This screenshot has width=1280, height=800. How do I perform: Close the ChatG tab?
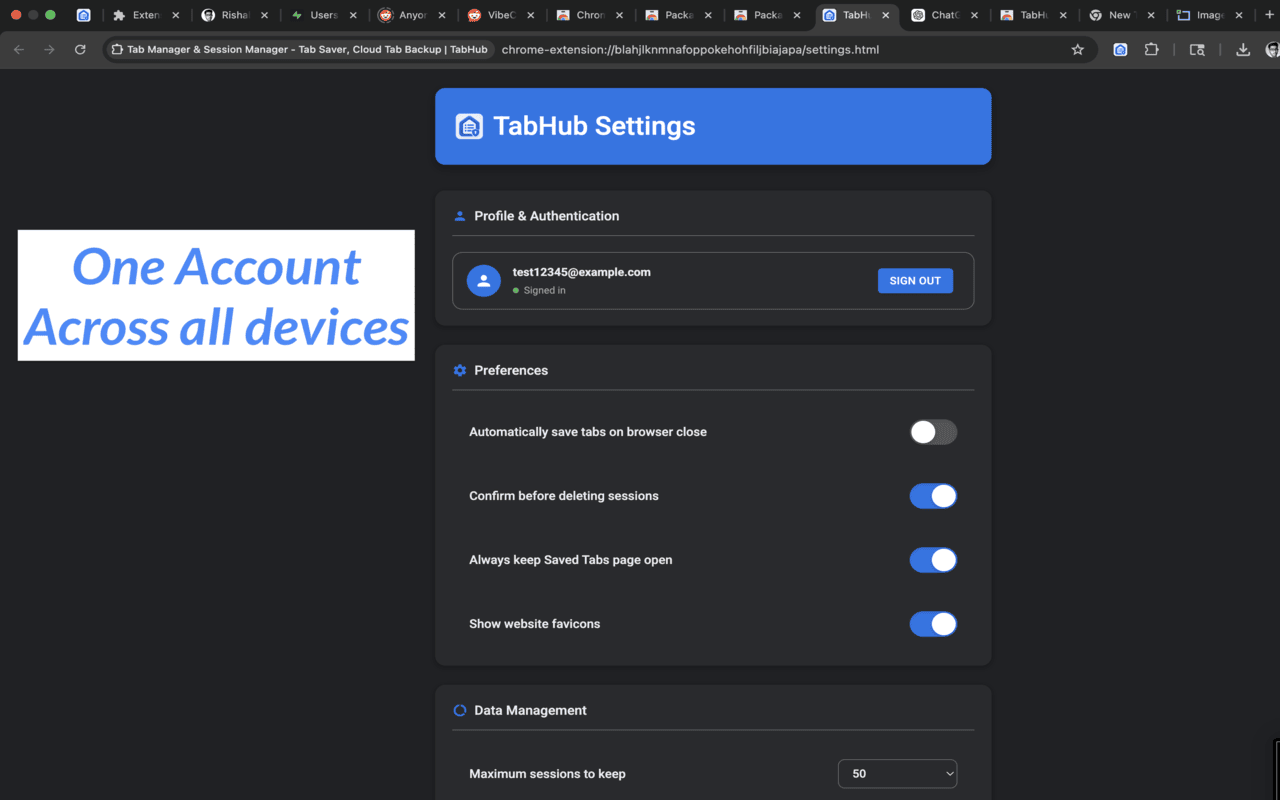(x=975, y=15)
